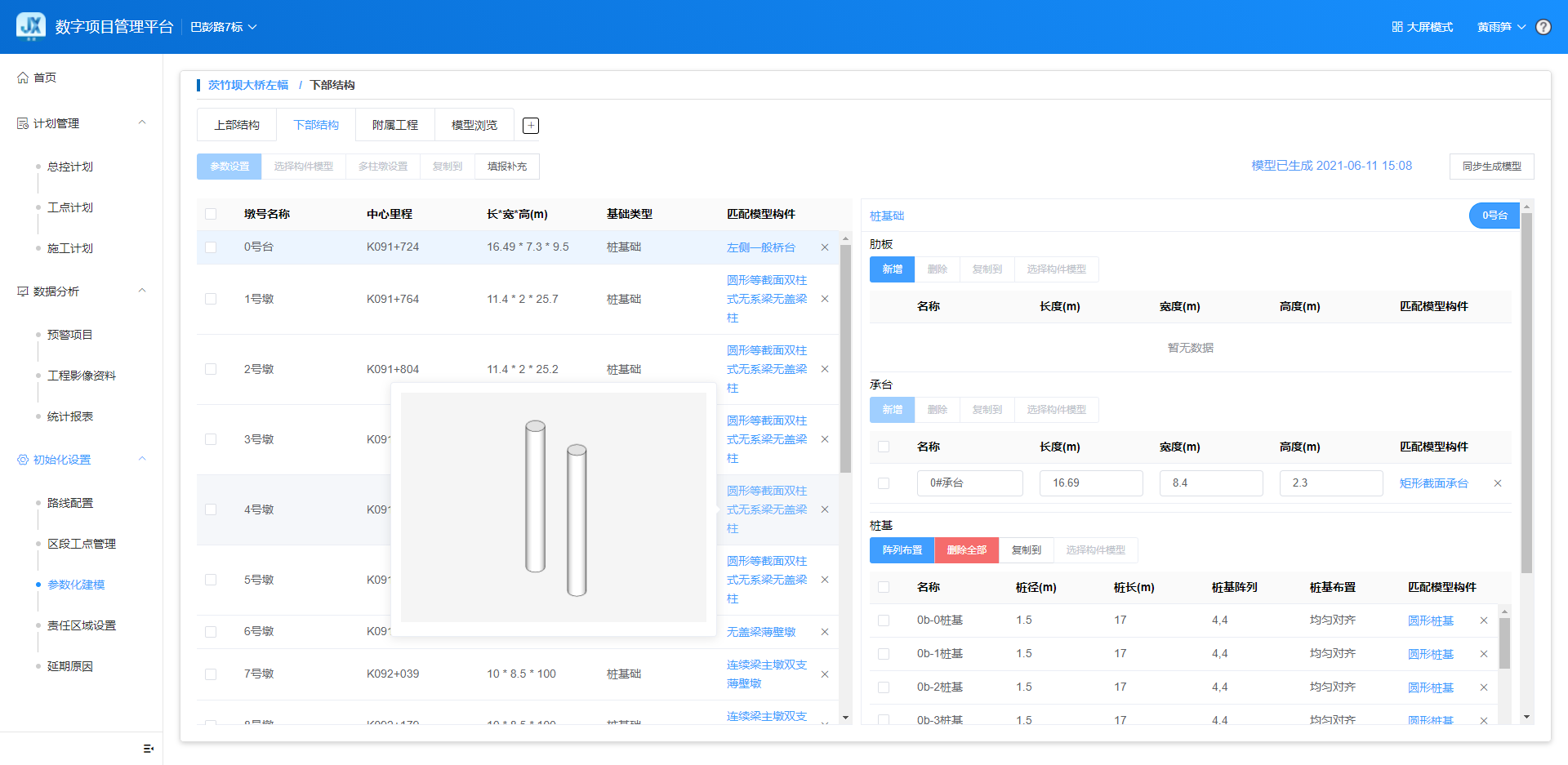The height and width of the screenshot is (765, 1568).
Task: Click the platform logo icon
Action: click(x=31, y=27)
